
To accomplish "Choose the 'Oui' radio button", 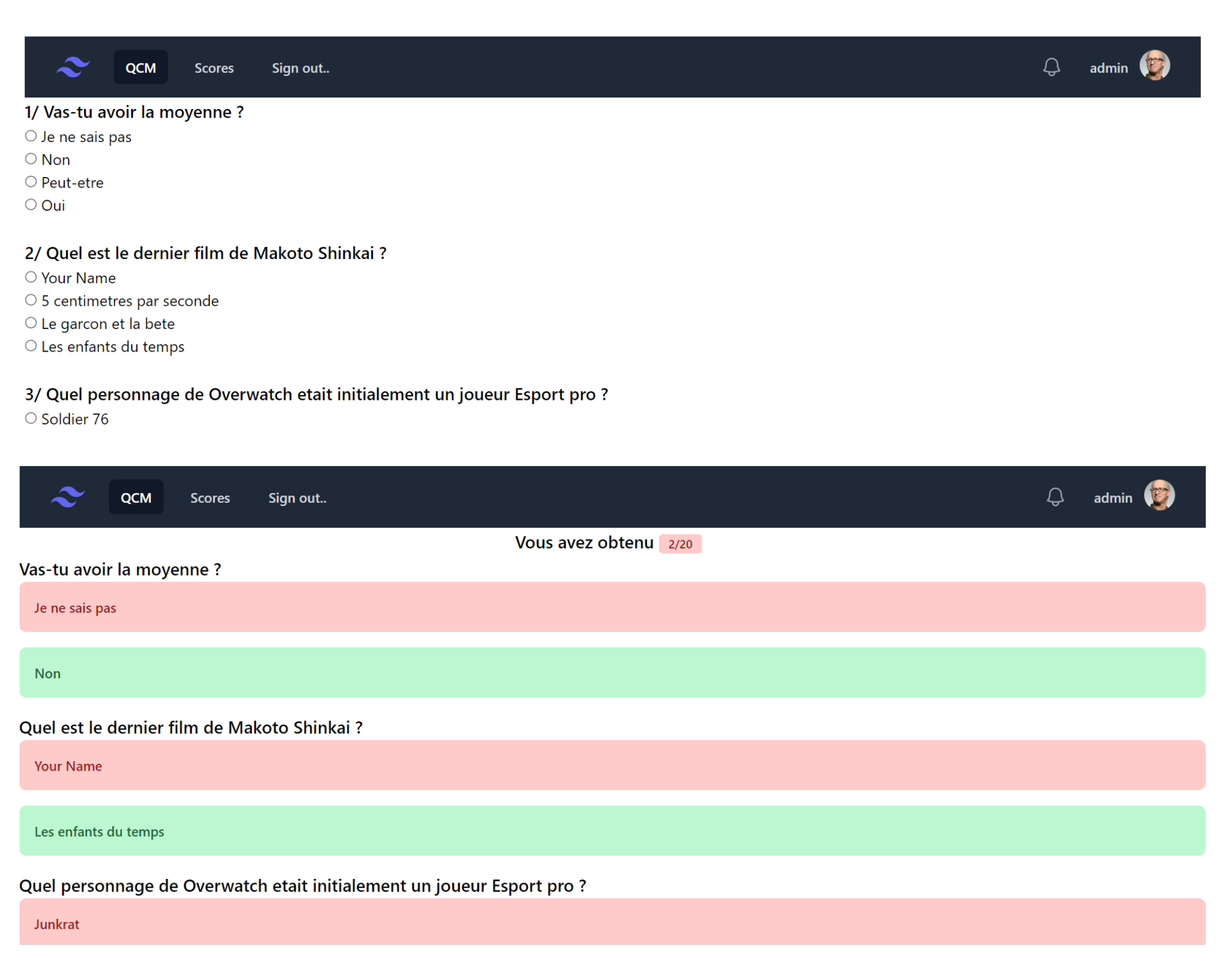I will (31, 205).
